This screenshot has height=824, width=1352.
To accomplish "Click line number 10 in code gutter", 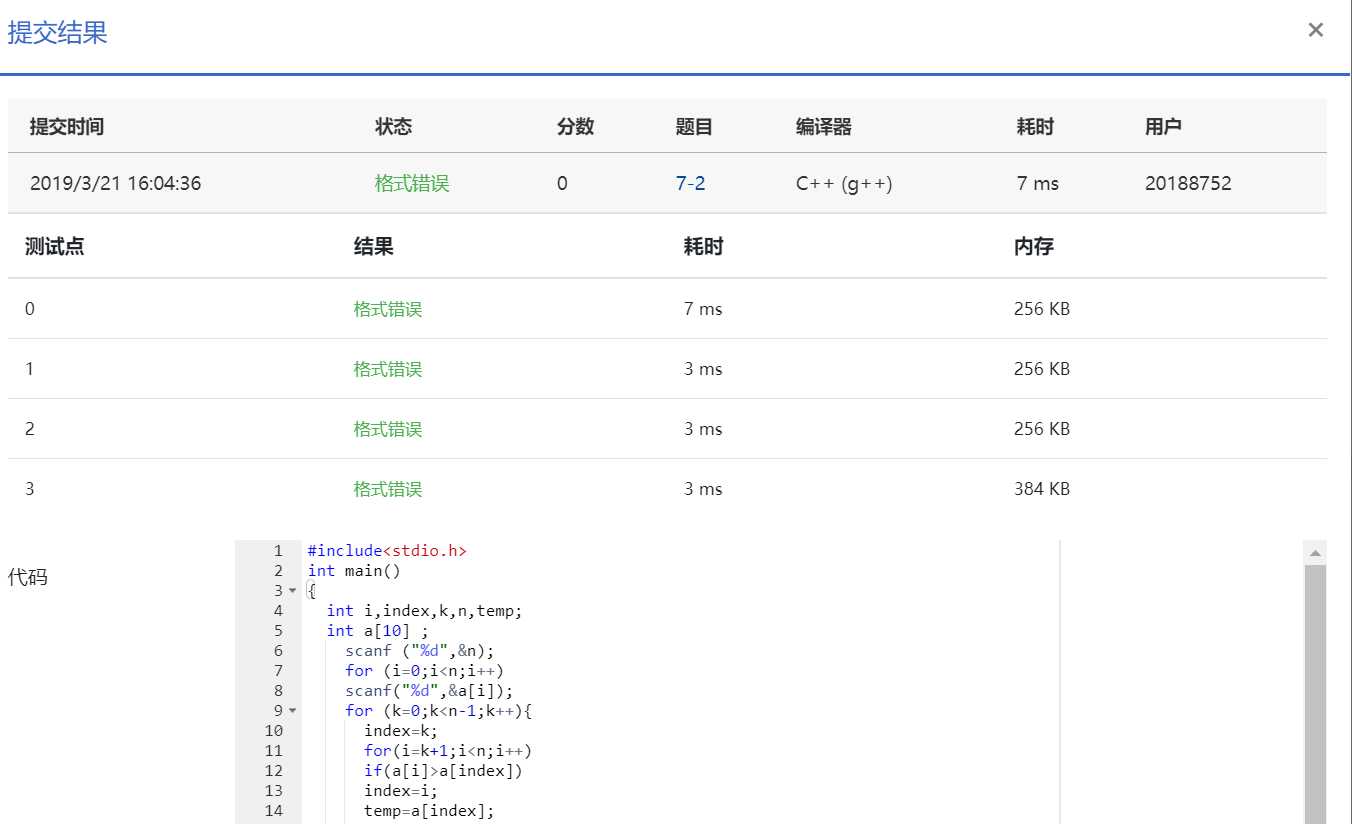I will pos(274,731).
